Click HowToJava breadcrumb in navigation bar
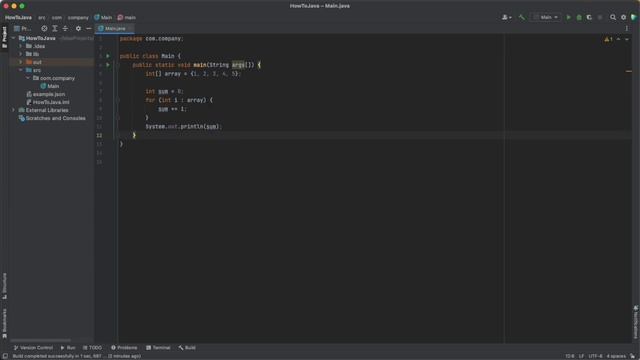640x360 pixels. 18,18
